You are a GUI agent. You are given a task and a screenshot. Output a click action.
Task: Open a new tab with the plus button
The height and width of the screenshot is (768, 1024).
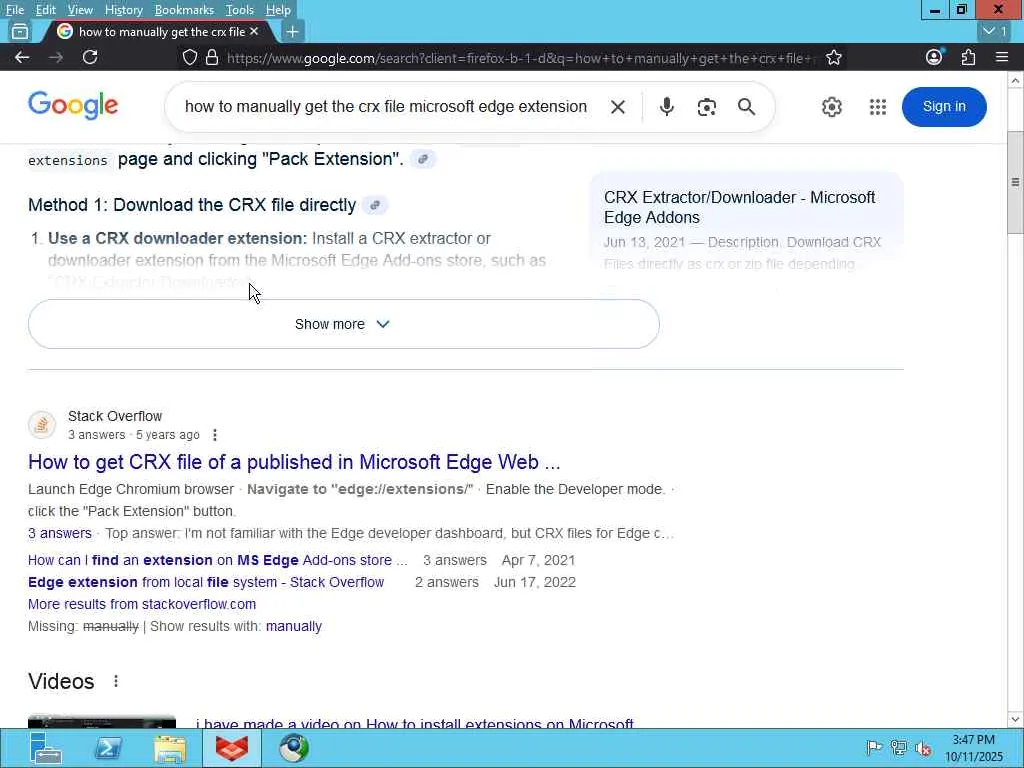(293, 31)
